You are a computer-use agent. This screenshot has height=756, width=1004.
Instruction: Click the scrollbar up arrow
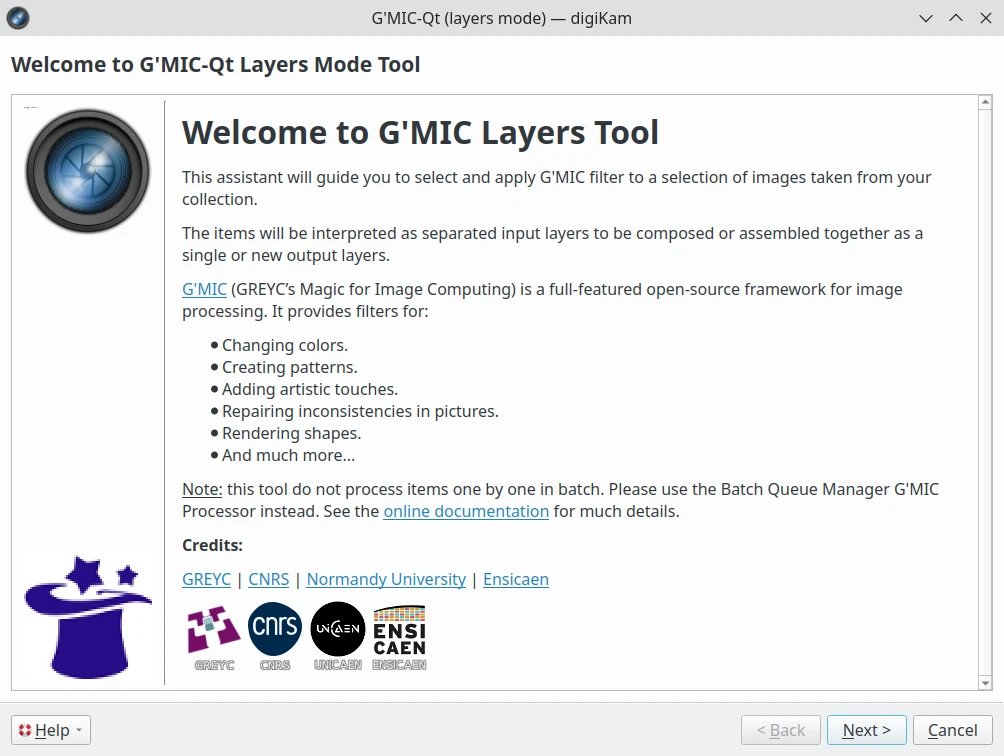click(x=985, y=103)
